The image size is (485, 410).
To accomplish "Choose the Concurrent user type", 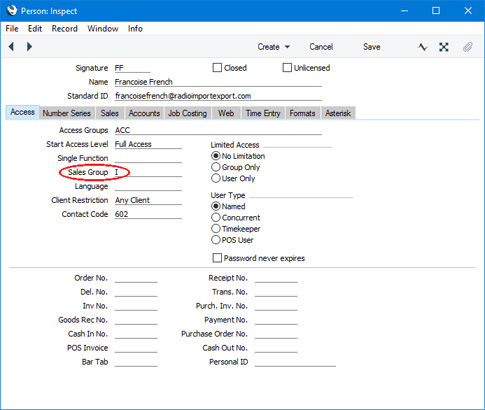I will click(x=216, y=218).
